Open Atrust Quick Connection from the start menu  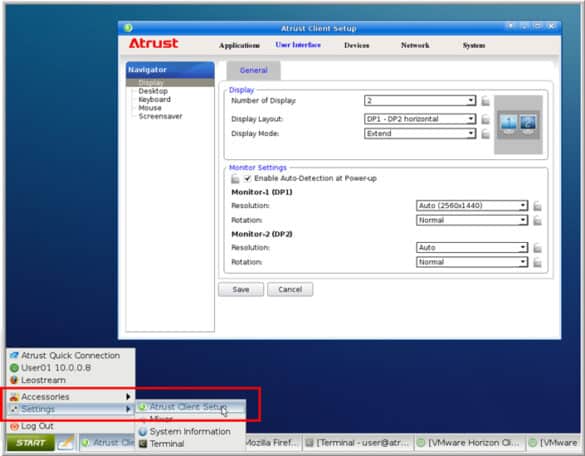(x=70, y=355)
